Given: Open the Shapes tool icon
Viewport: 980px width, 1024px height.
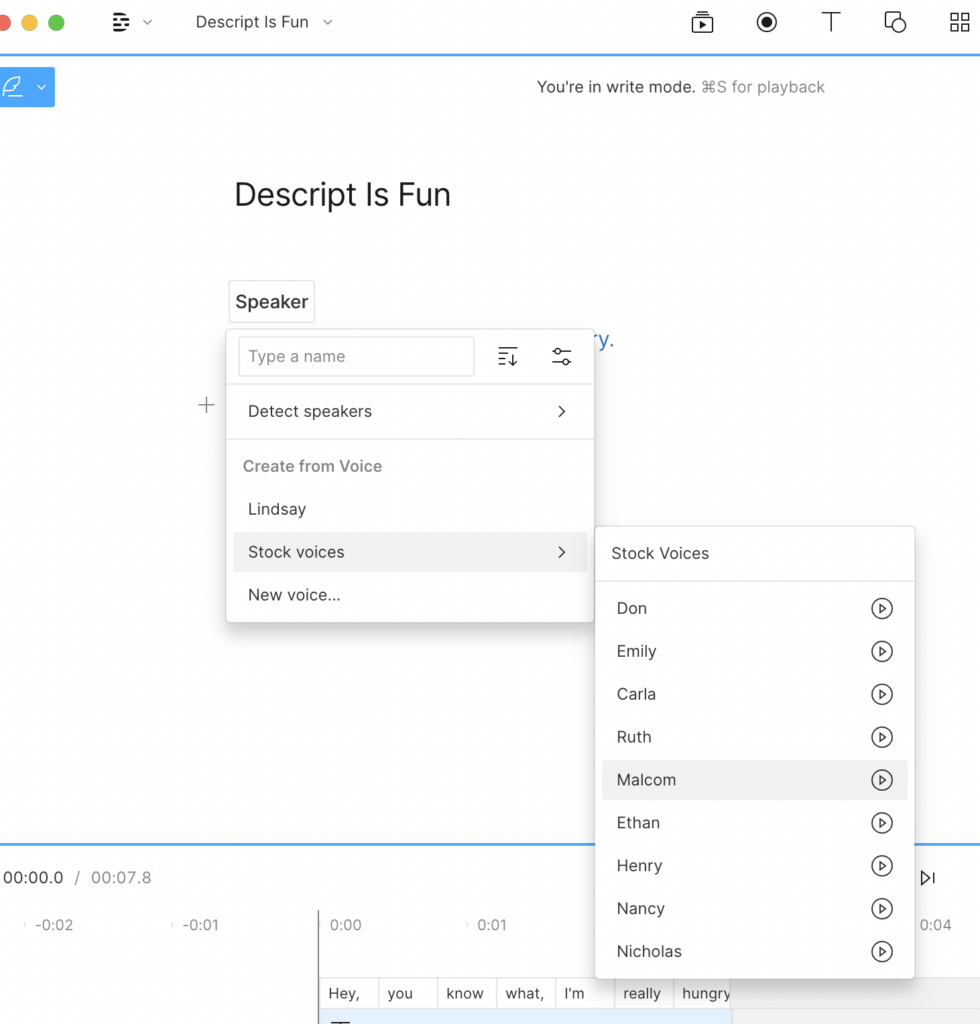Looking at the screenshot, I should coord(894,22).
